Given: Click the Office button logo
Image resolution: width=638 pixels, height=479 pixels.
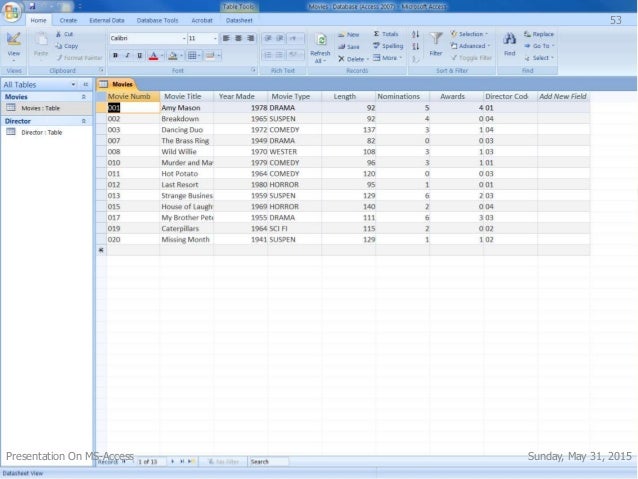Looking at the screenshot, I should pos(12,11).
